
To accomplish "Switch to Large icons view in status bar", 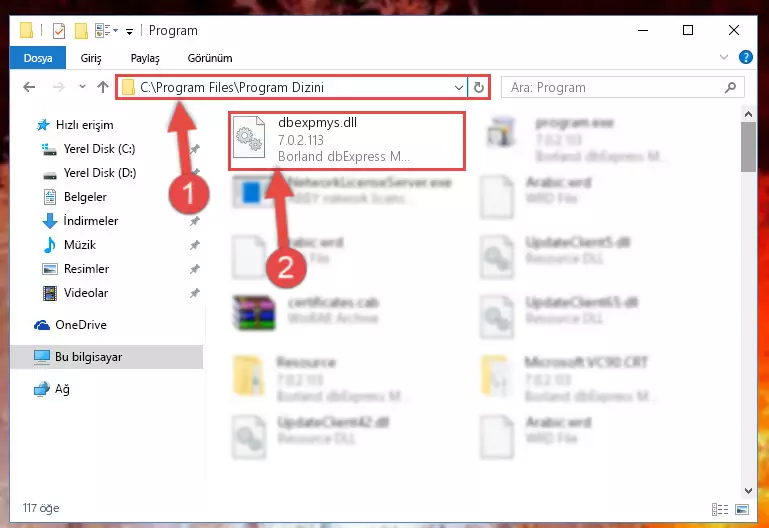I will (x=742, y=509).
